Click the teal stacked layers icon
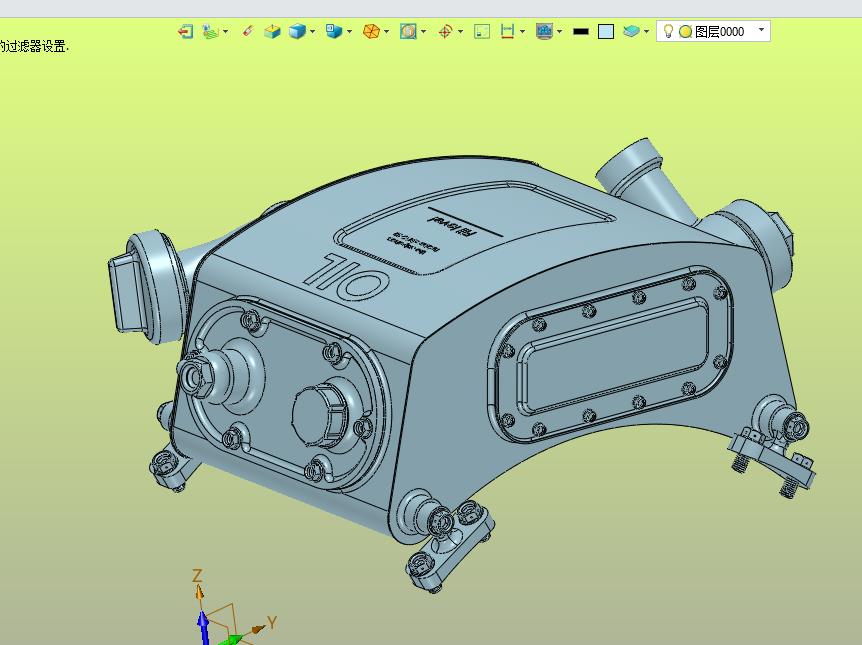 (631, 31)
